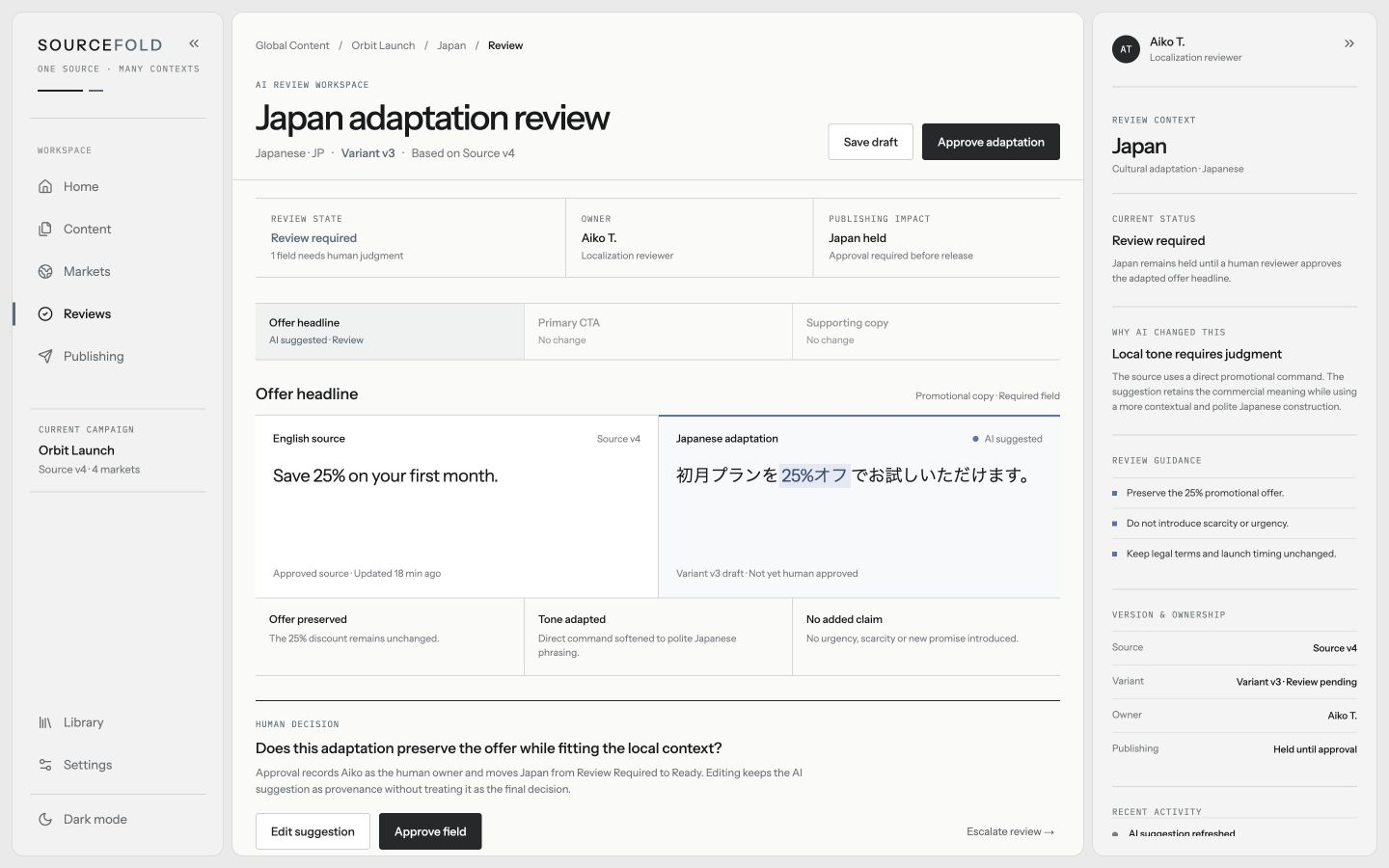Click 'Variant v3 · Review pending' value

pyautogui.click(x=1296, y=682)
